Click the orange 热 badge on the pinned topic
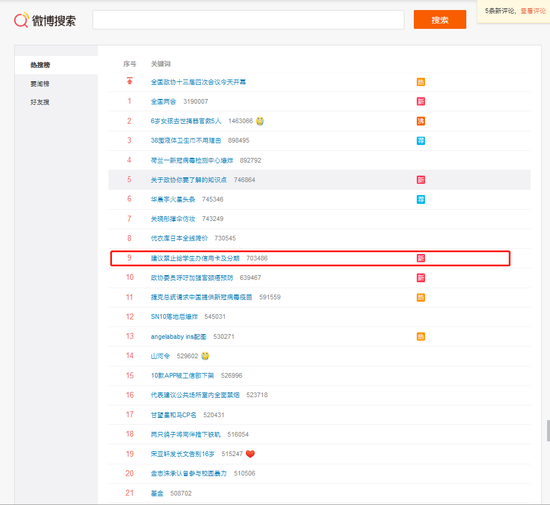 421,82
